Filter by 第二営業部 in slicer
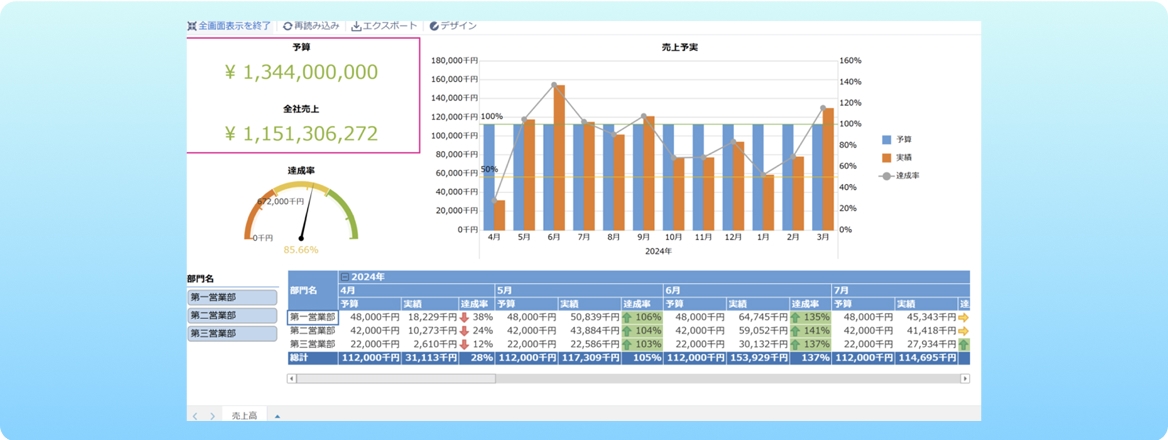The image size is (1168, 440). click(x=232, y=315)
